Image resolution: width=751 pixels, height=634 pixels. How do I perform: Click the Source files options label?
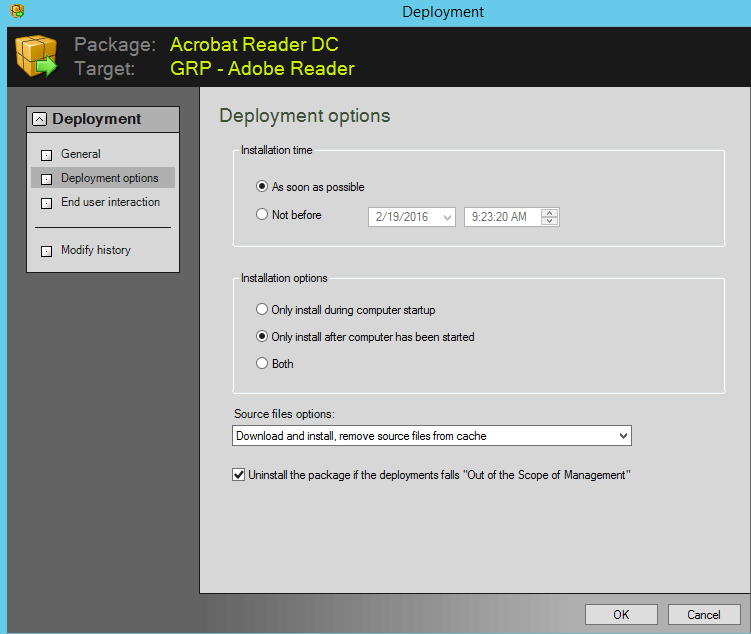pos(284,414)
